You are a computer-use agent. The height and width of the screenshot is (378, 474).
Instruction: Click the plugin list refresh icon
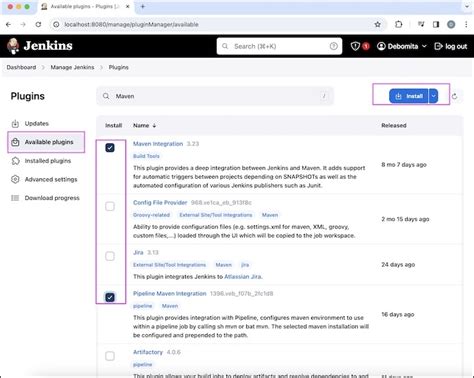pos(455,96)
